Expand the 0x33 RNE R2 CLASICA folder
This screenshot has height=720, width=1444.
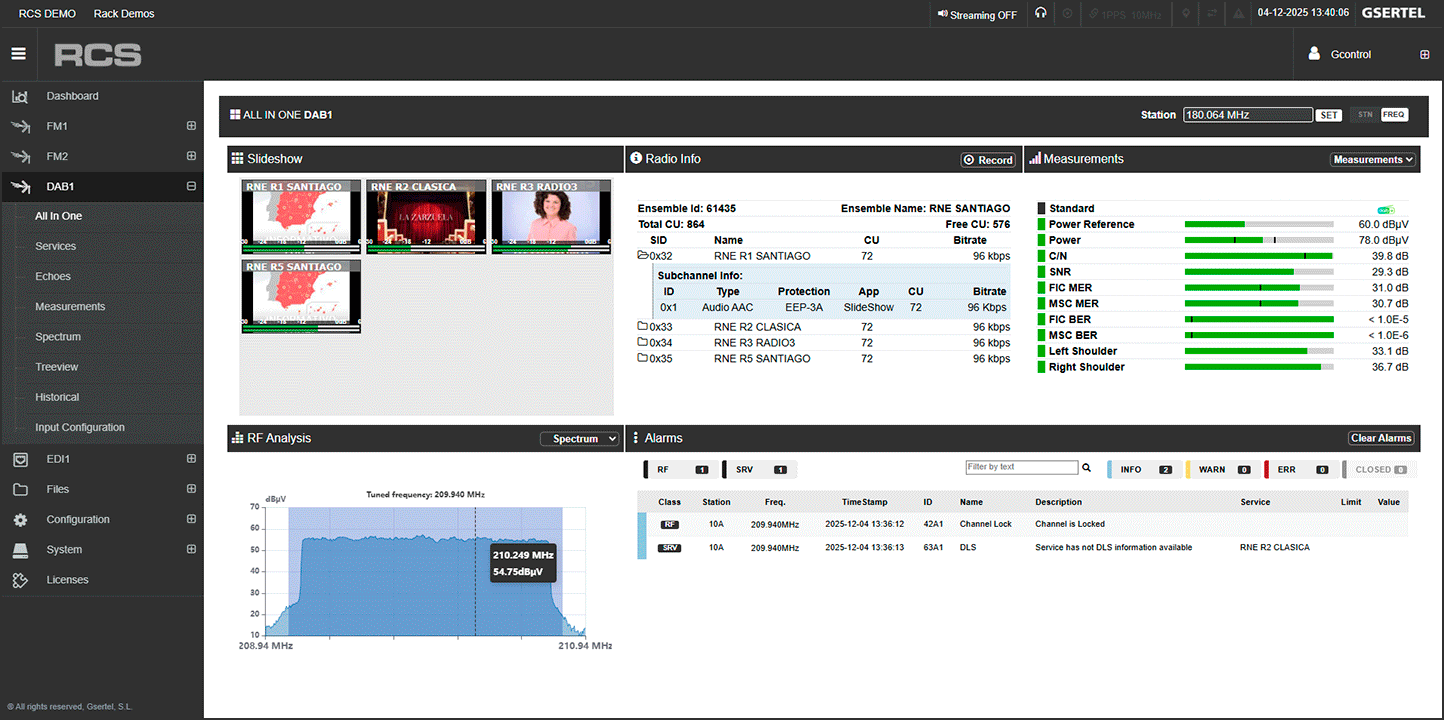tap(643, 327)
